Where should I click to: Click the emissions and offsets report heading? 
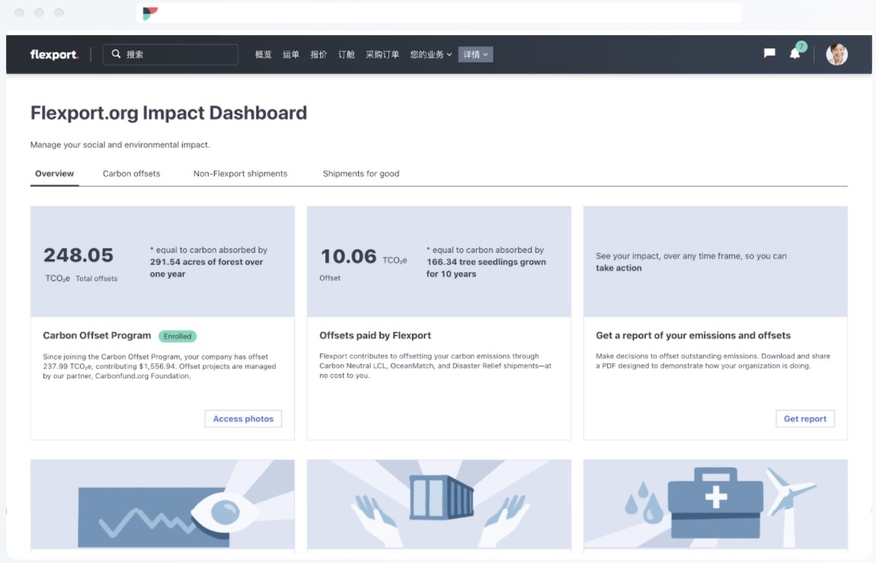tap(693, 336)
